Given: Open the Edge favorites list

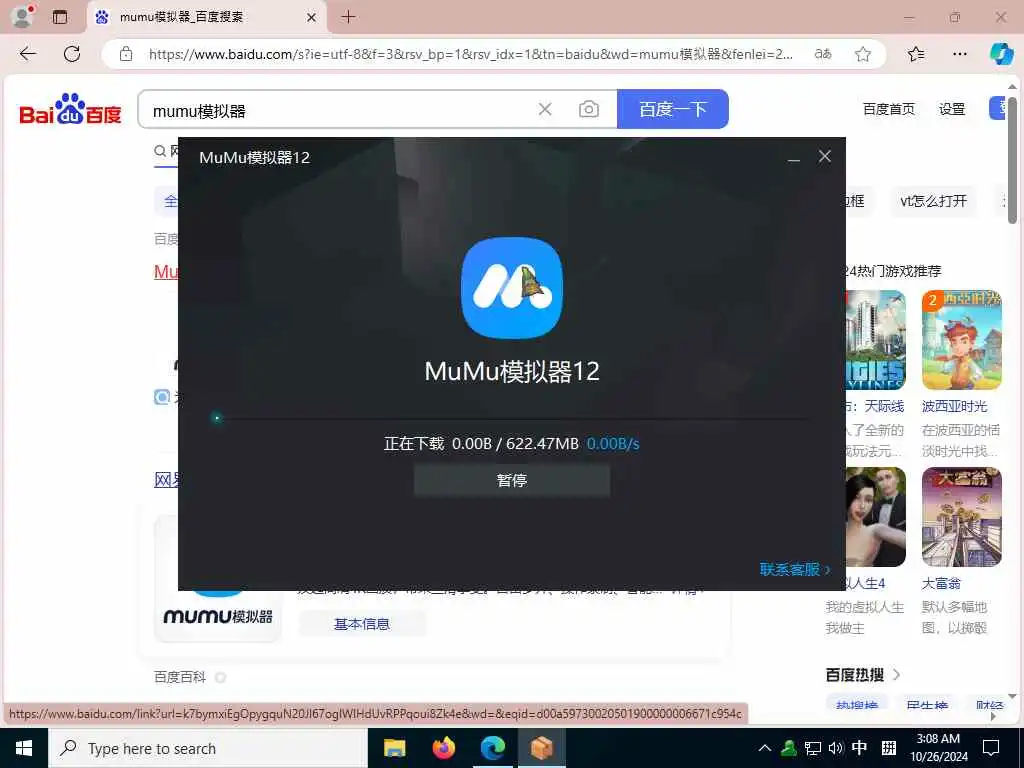Looking at the screenshot, I should click(x=916, y=54).
